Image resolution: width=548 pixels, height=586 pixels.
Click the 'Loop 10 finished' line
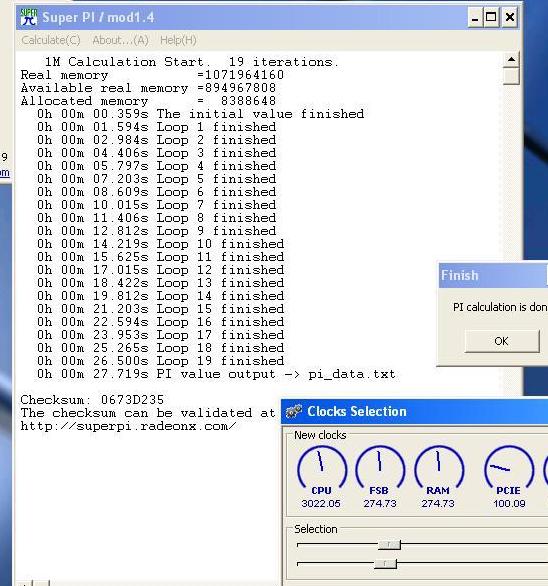pos(161,244)
